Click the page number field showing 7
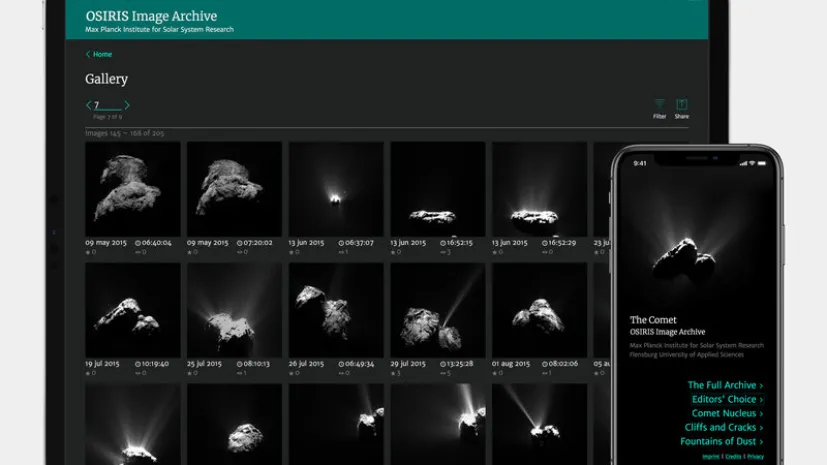Screen dimensions: 827x465 (x=107, y=105)
